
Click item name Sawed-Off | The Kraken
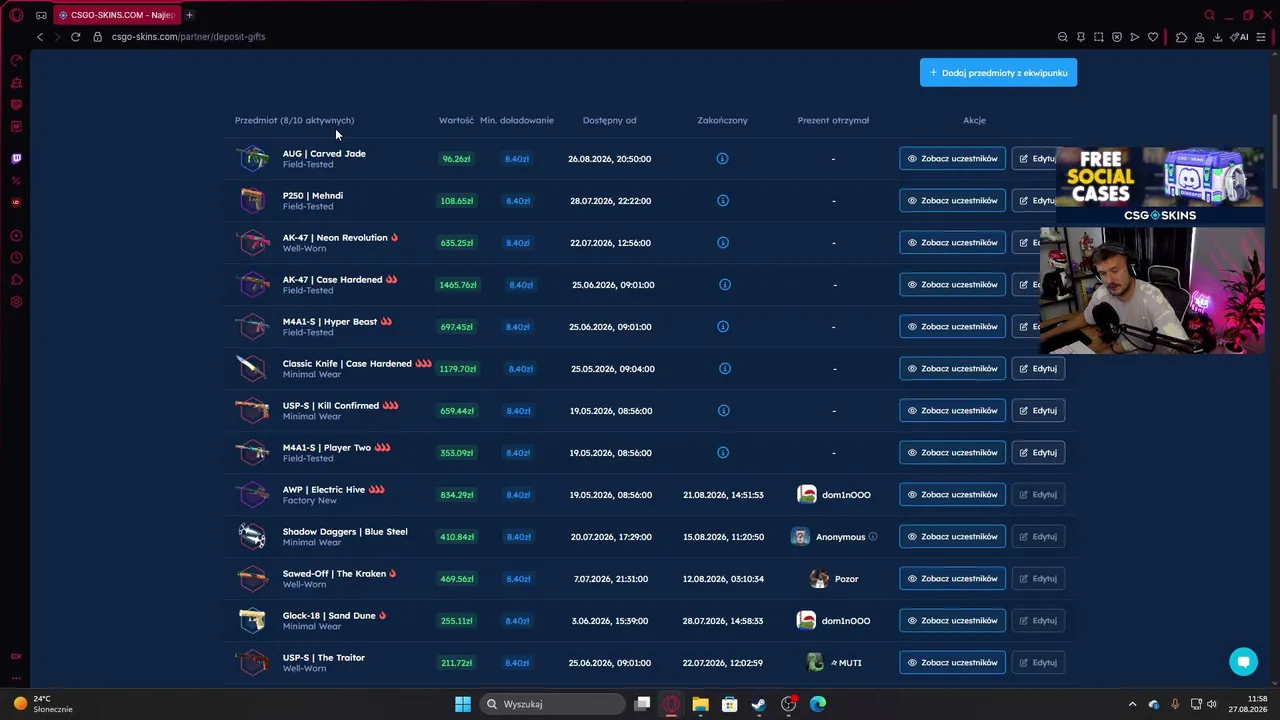click(x=334, y=574)
